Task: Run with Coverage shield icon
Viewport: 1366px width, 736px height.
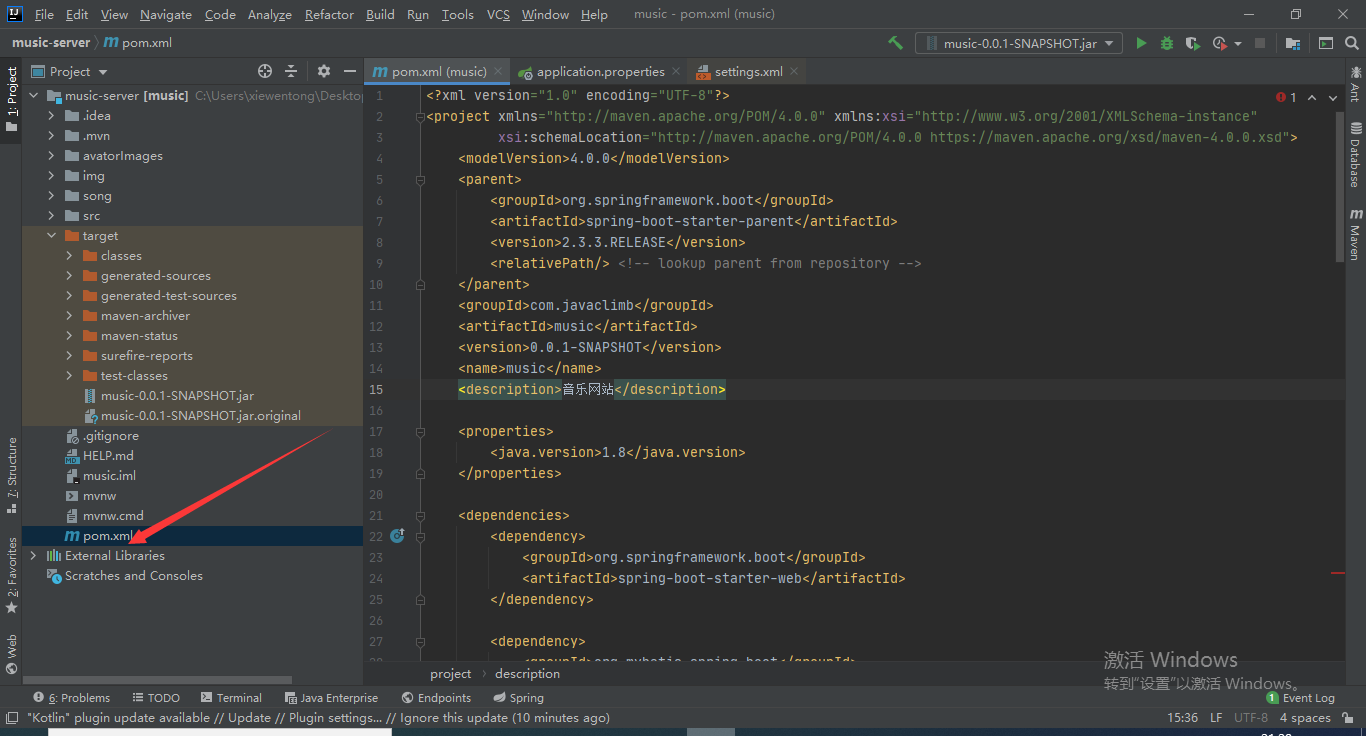Action: (1192, 43)
